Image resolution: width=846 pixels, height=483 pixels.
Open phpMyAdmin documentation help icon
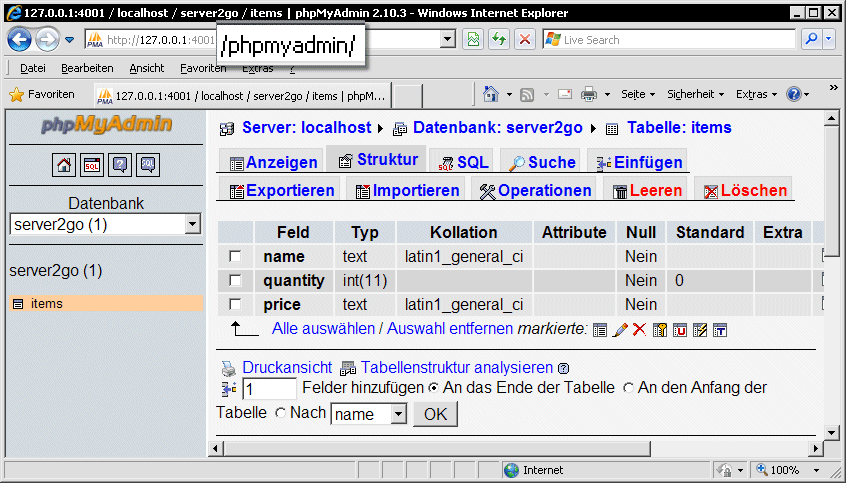120,165
